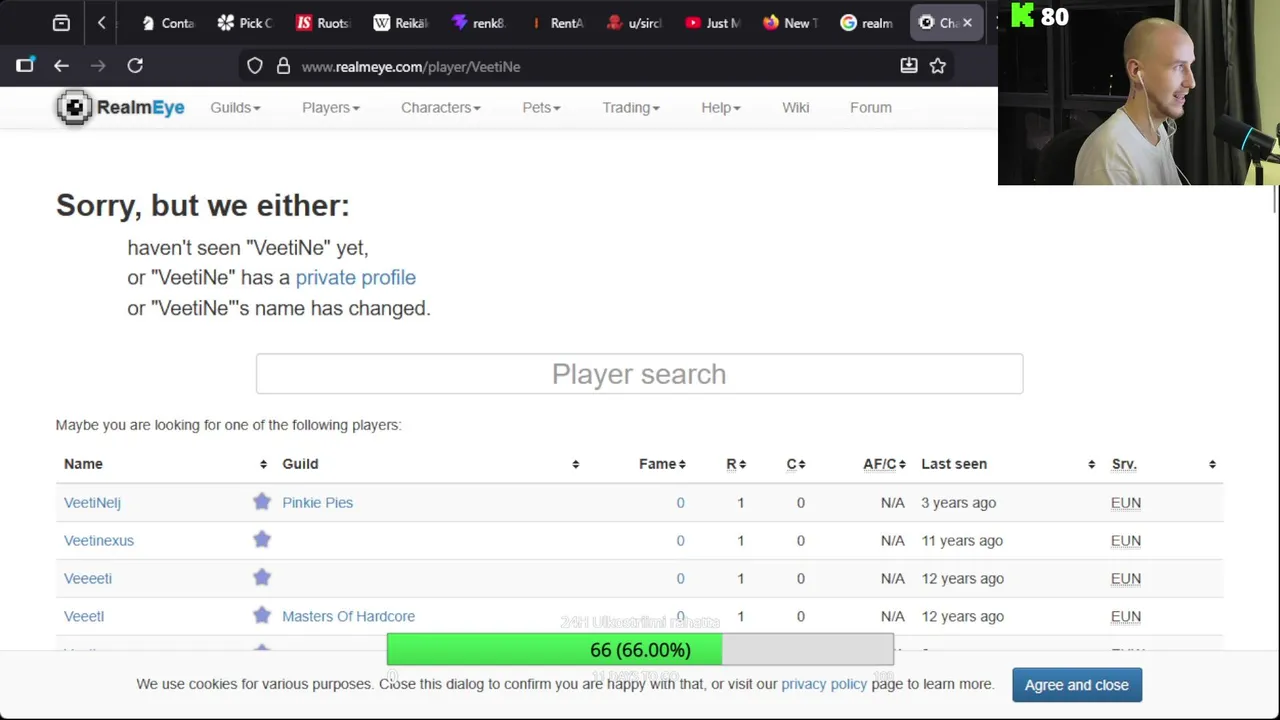Expand the Help dropdown menu
Image resolution: width=1280 pixels, height=720 pixels.
pos(720,107)
